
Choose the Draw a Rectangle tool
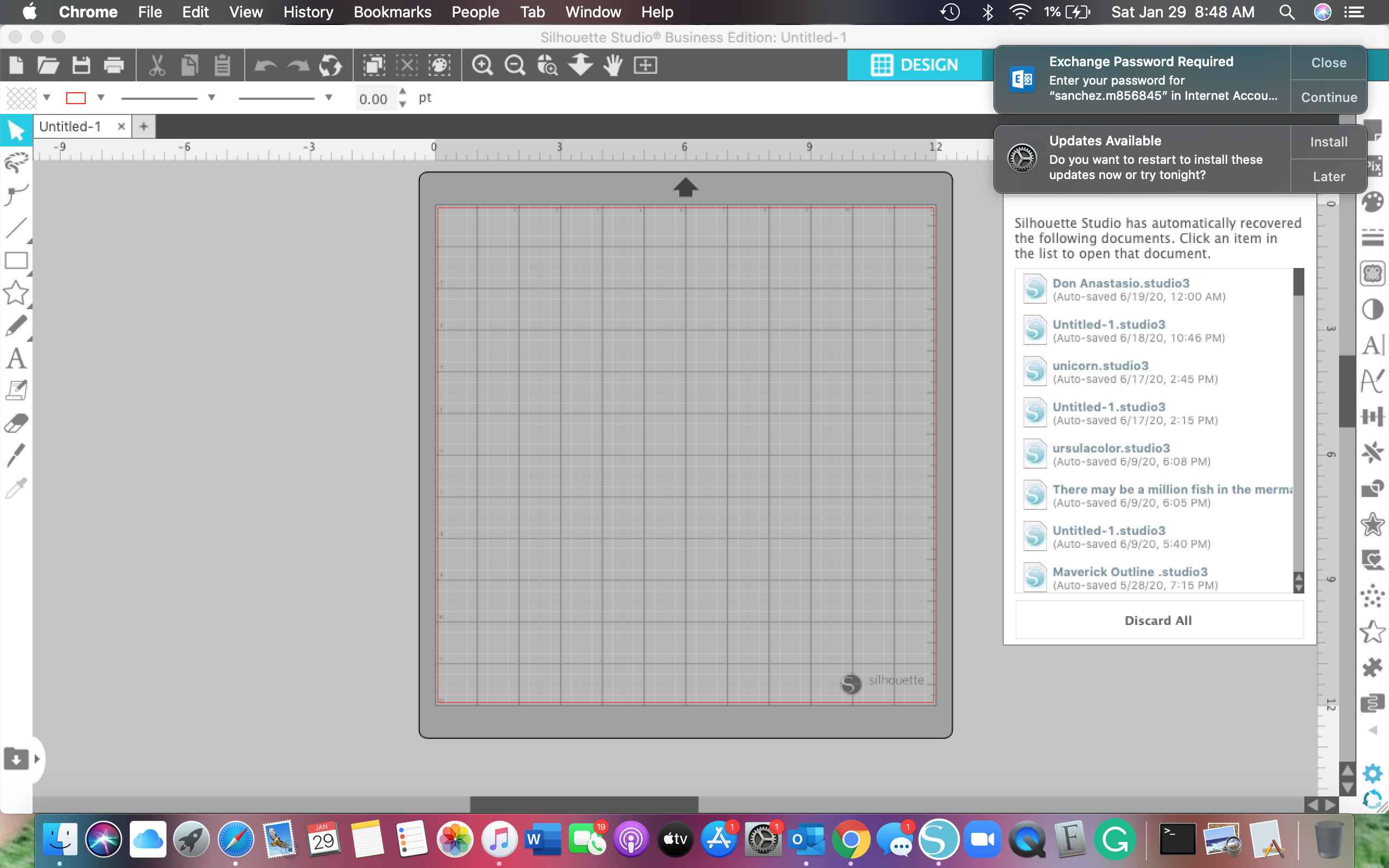(16, 261)
